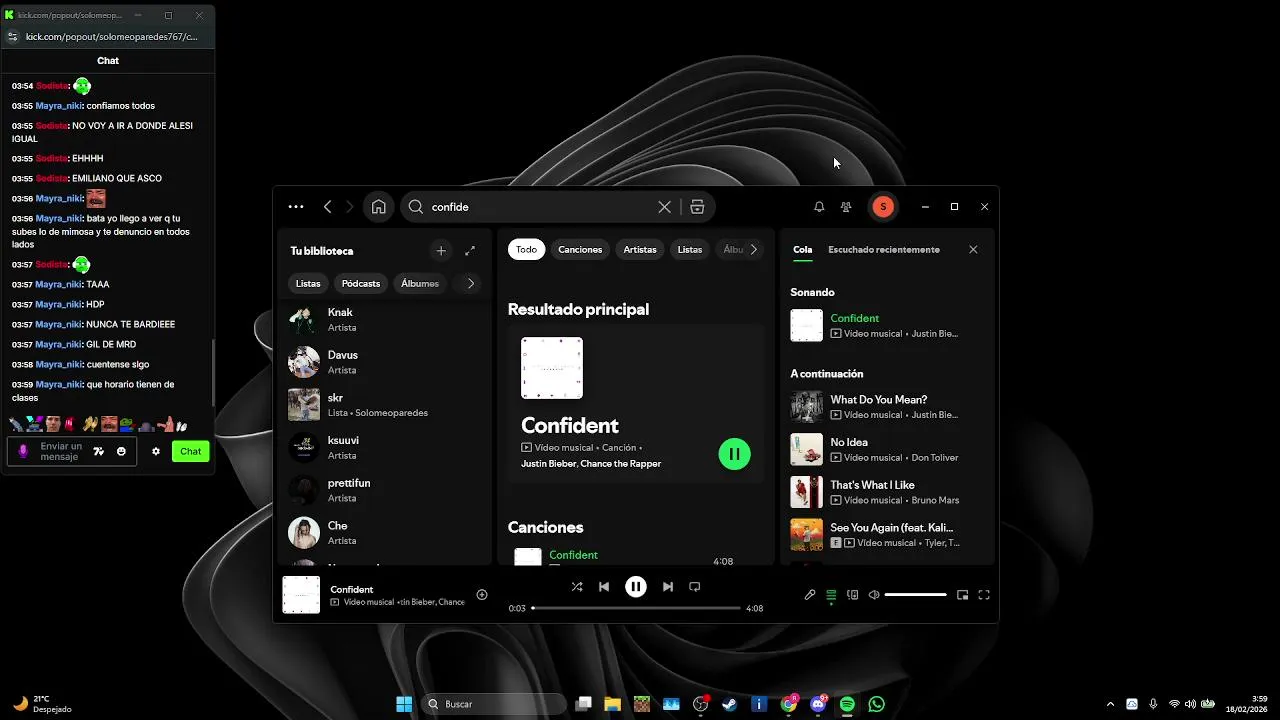Screen dimensions: 1280x720
Task: Open artist prettifun in library
Action: [x=385, y=490]
